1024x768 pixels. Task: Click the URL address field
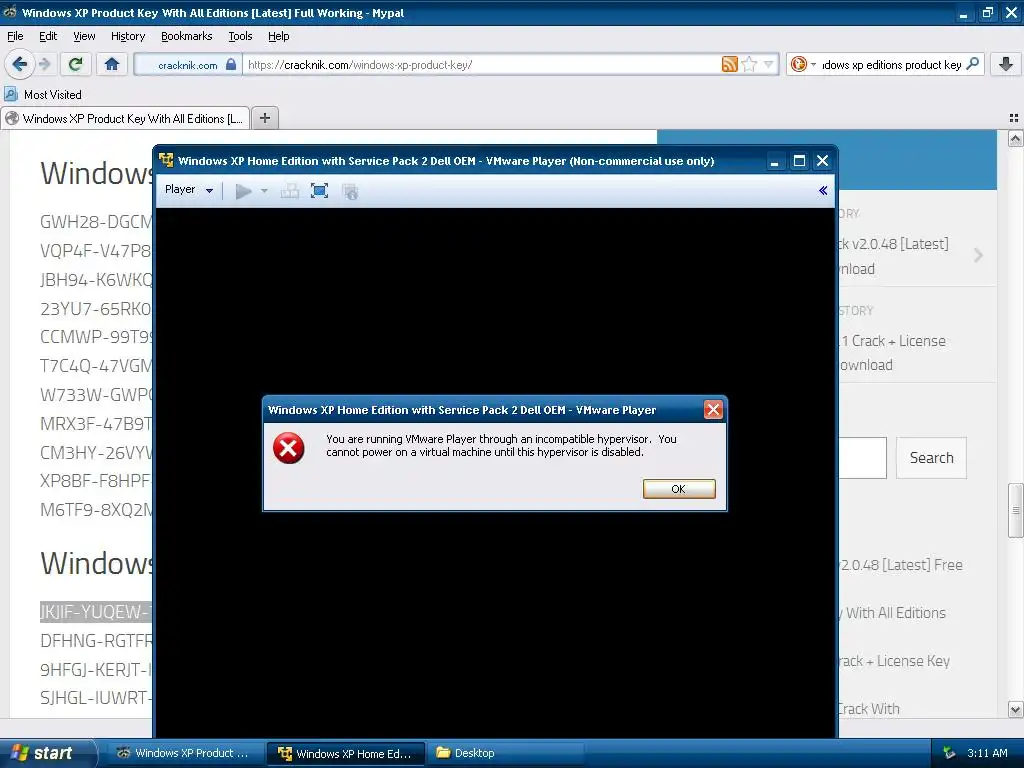(x=481, y=65)
